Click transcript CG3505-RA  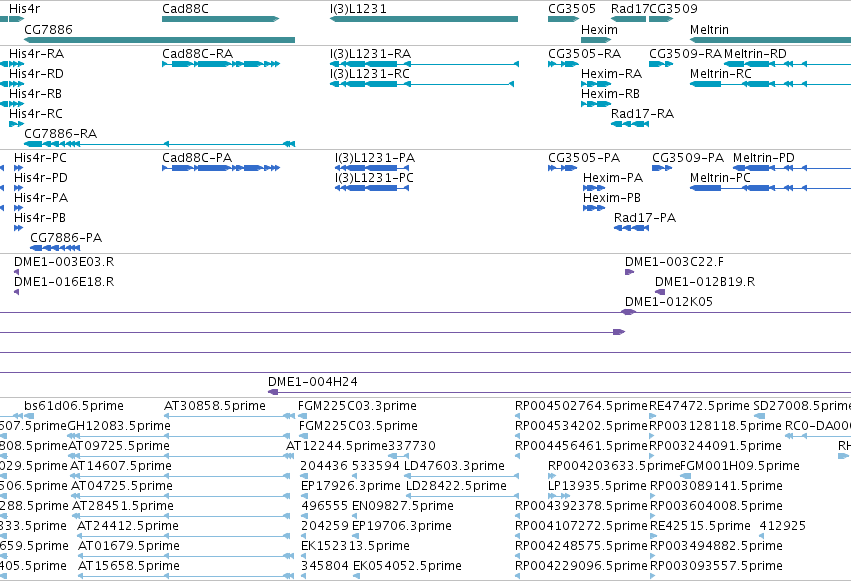(x=585, y=54)
